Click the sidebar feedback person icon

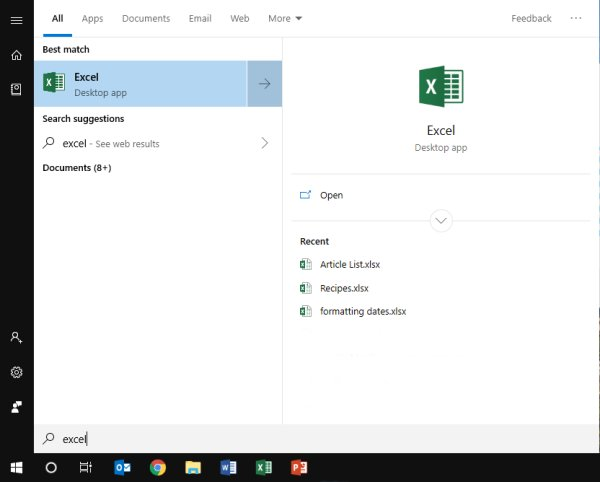click(x=16, y=407)
